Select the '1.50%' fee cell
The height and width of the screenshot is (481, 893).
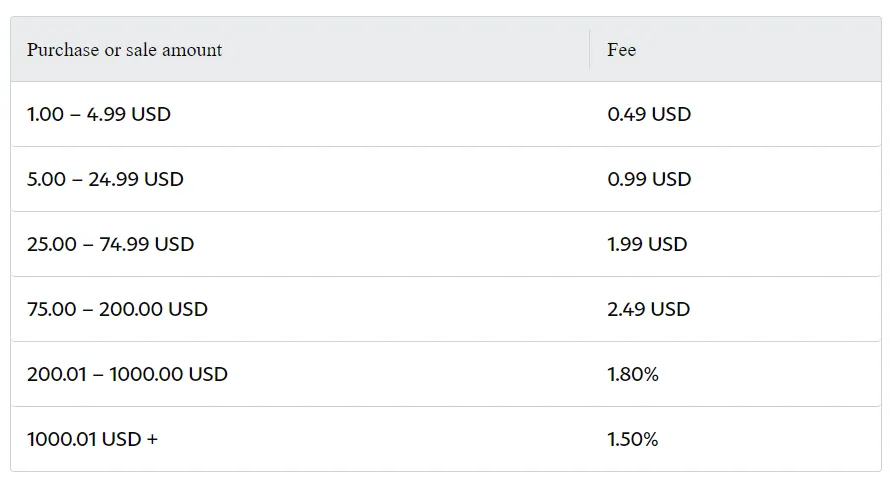735,439
